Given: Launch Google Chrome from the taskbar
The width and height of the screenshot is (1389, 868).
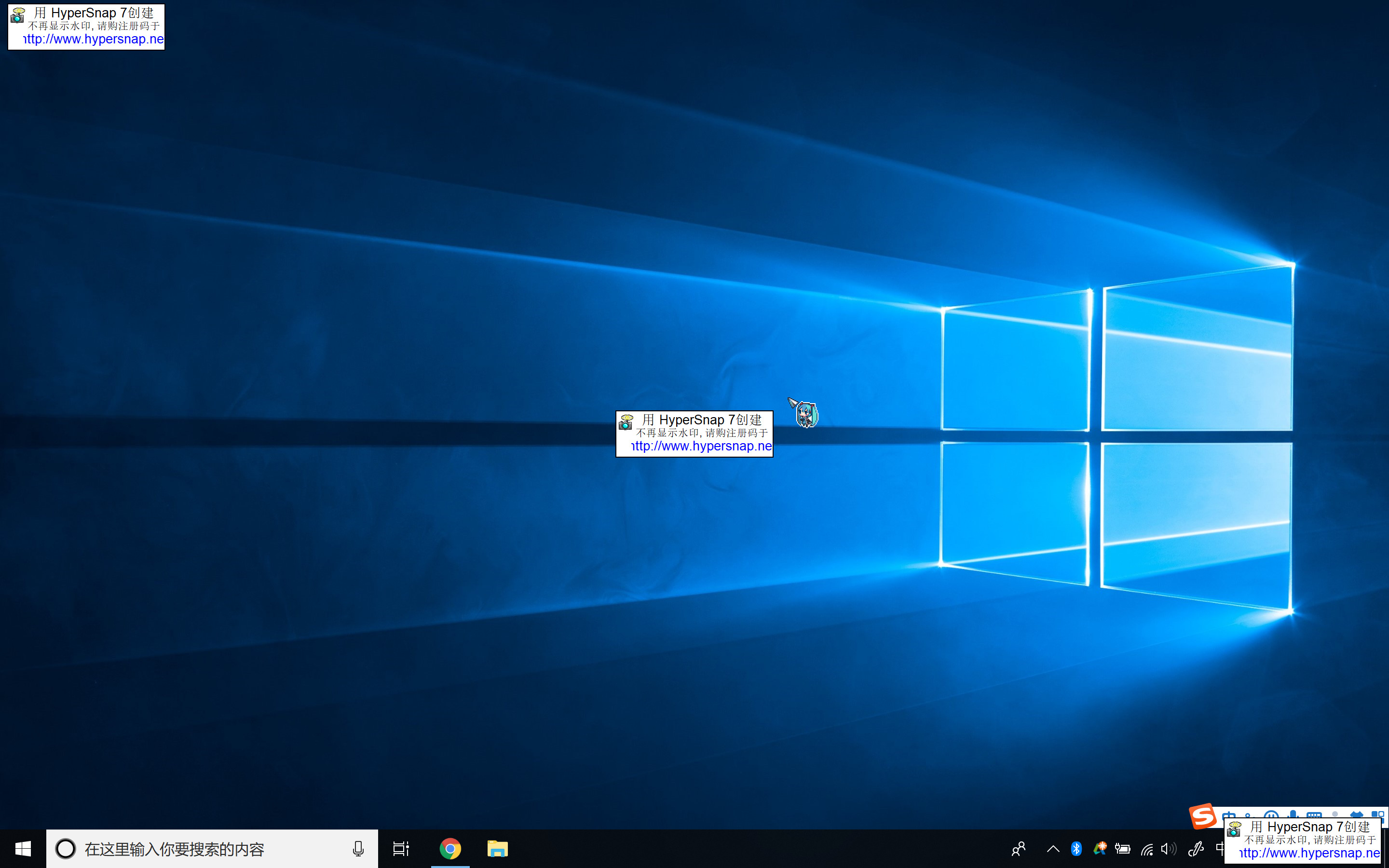Looking at the screenshot, I should click(x=450, y=849).
